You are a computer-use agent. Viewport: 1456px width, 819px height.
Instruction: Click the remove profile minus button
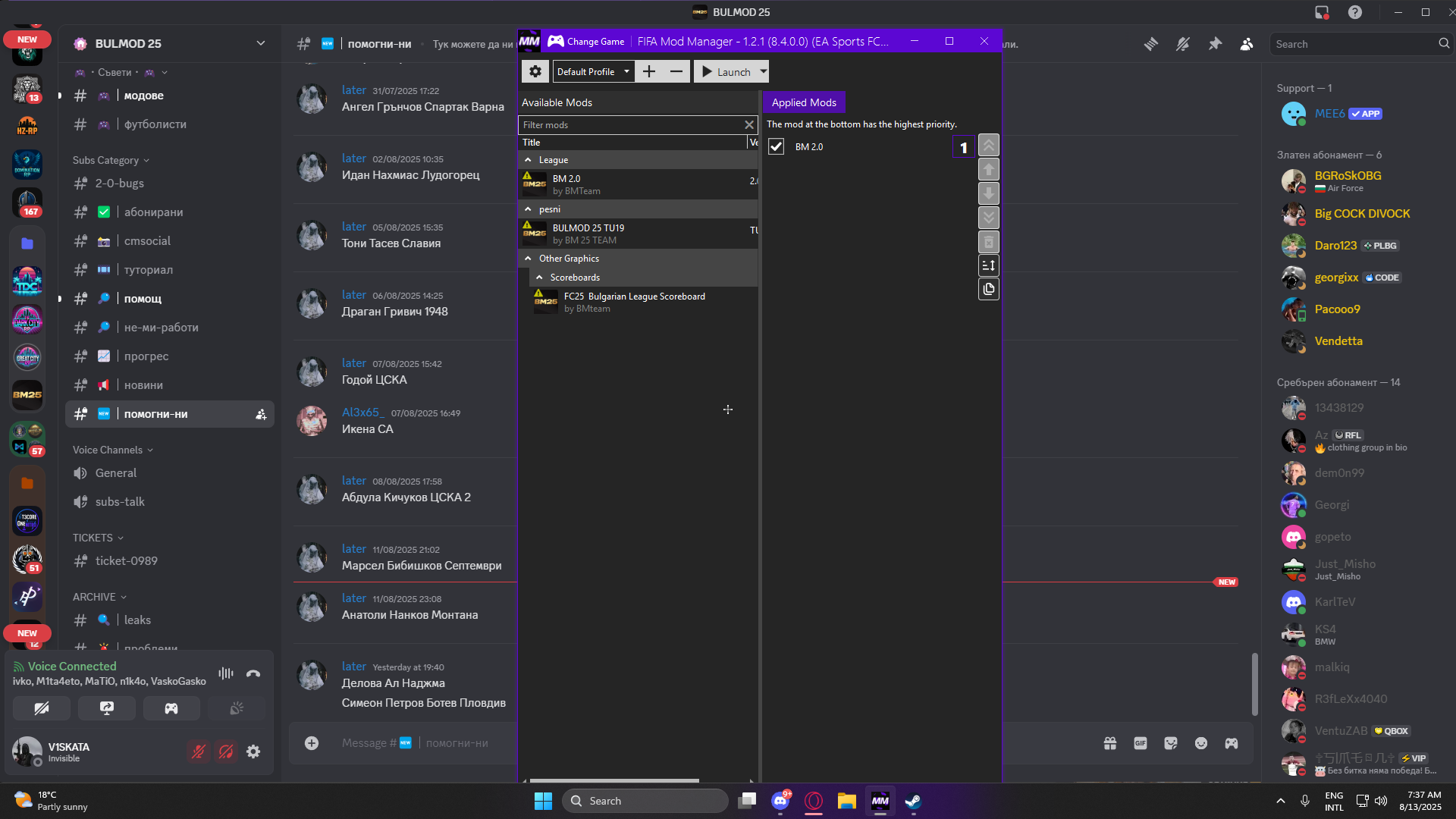676,71
